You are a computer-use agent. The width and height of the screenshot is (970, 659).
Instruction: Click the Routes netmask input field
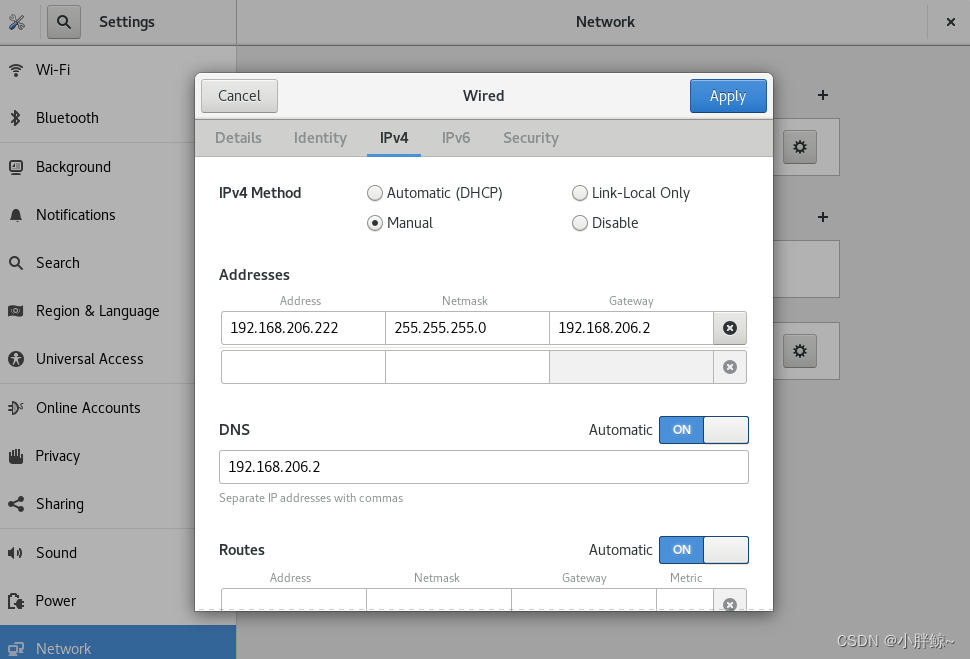(439, 600)
